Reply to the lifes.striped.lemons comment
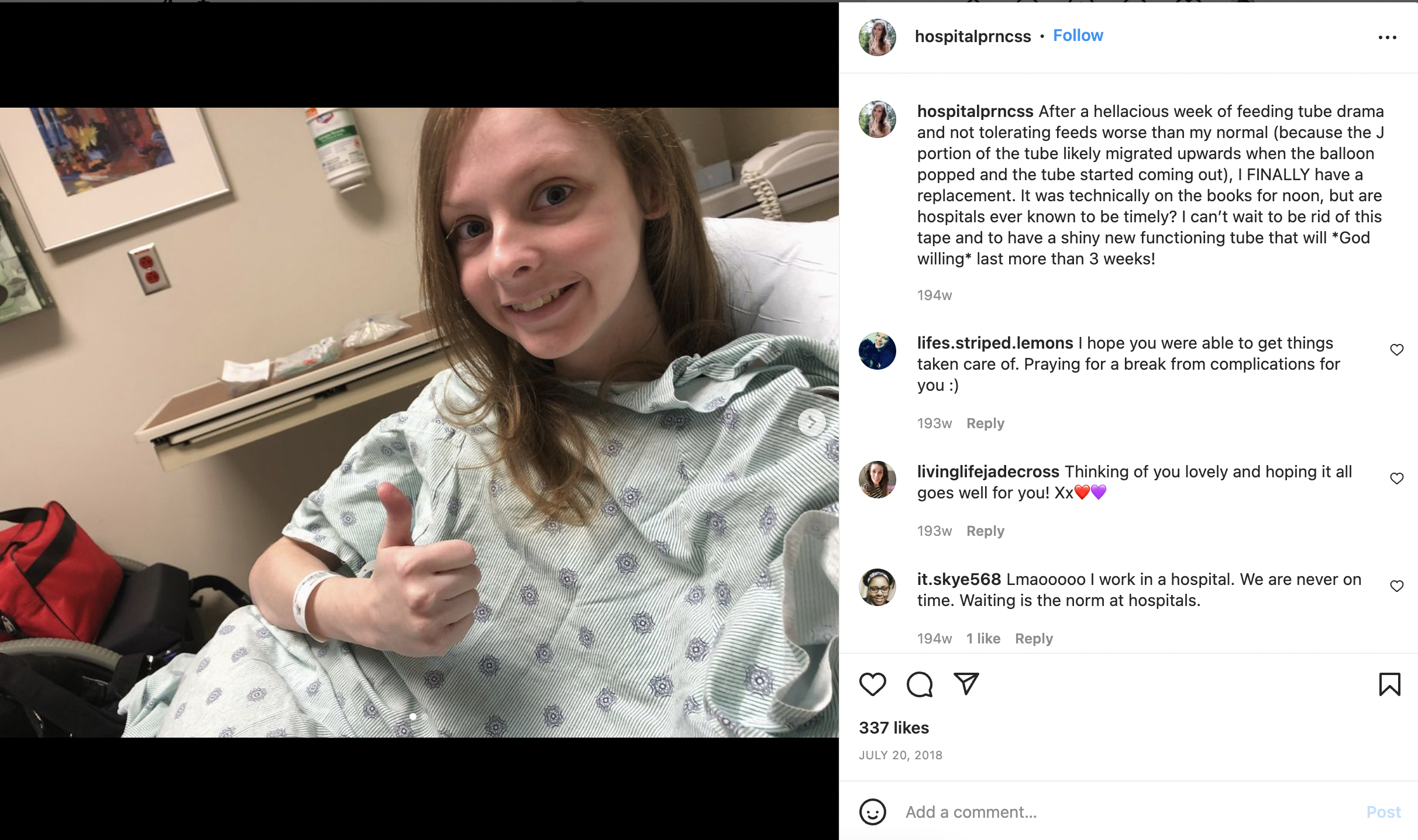Screen dimensions: 1418x840 click(x=985, y=424)
